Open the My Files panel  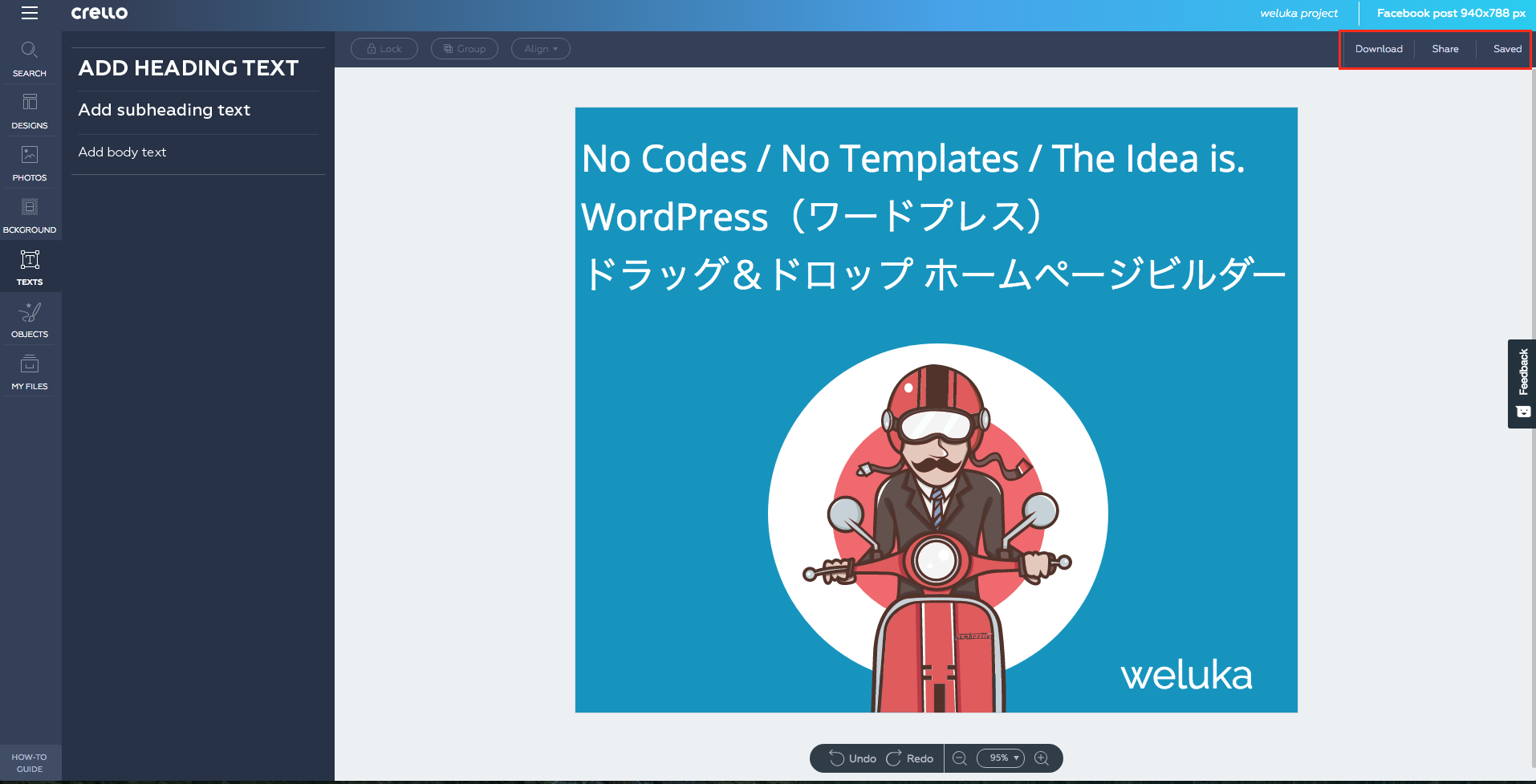click(x=30, y=372)
